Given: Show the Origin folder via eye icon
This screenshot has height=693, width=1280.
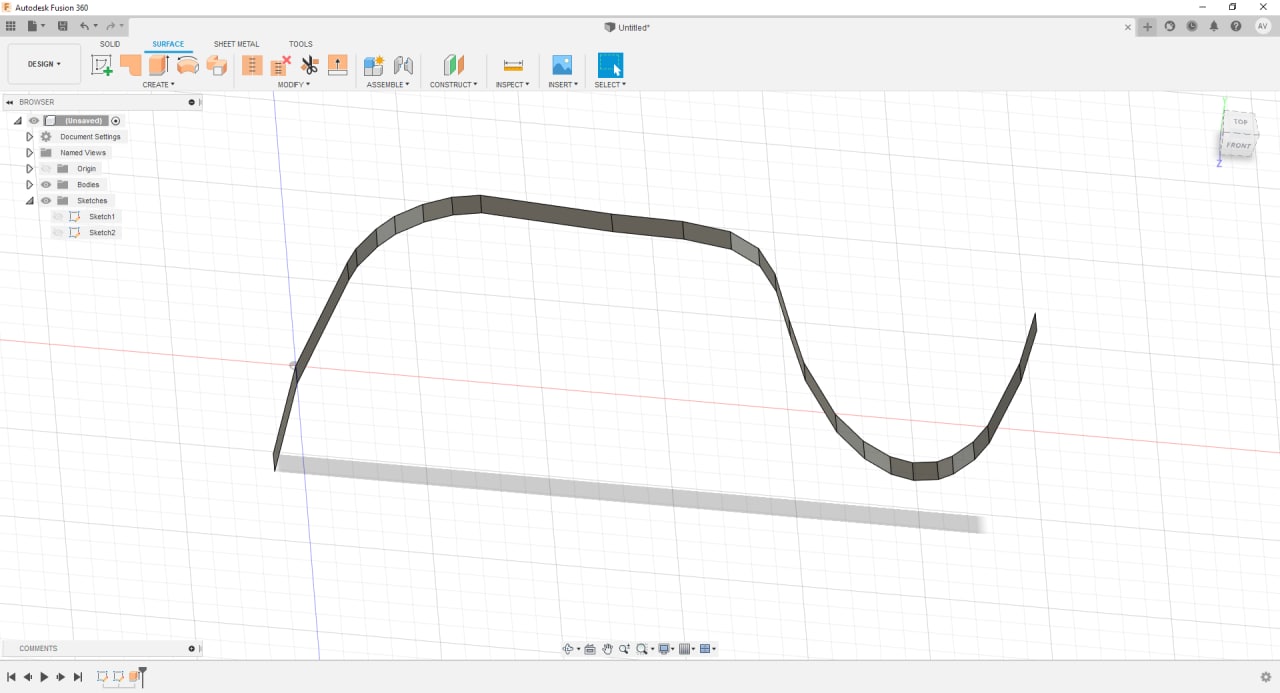Looking at the screenshot, I should (46, 169).
